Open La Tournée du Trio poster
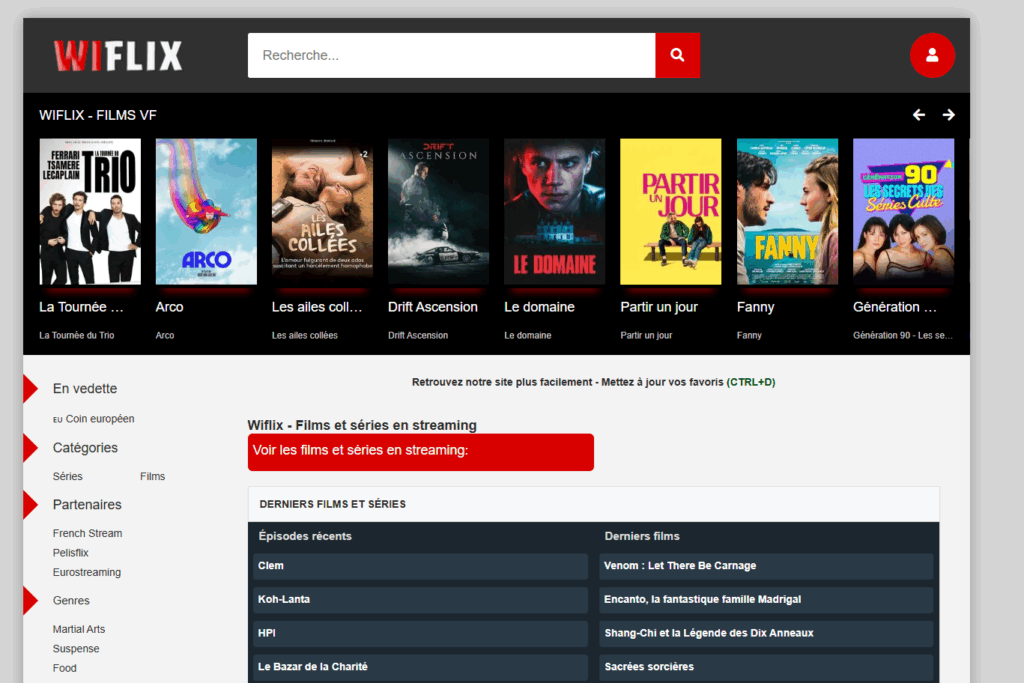Viewport: 1024px width, 683px height. tap(90, 212)
